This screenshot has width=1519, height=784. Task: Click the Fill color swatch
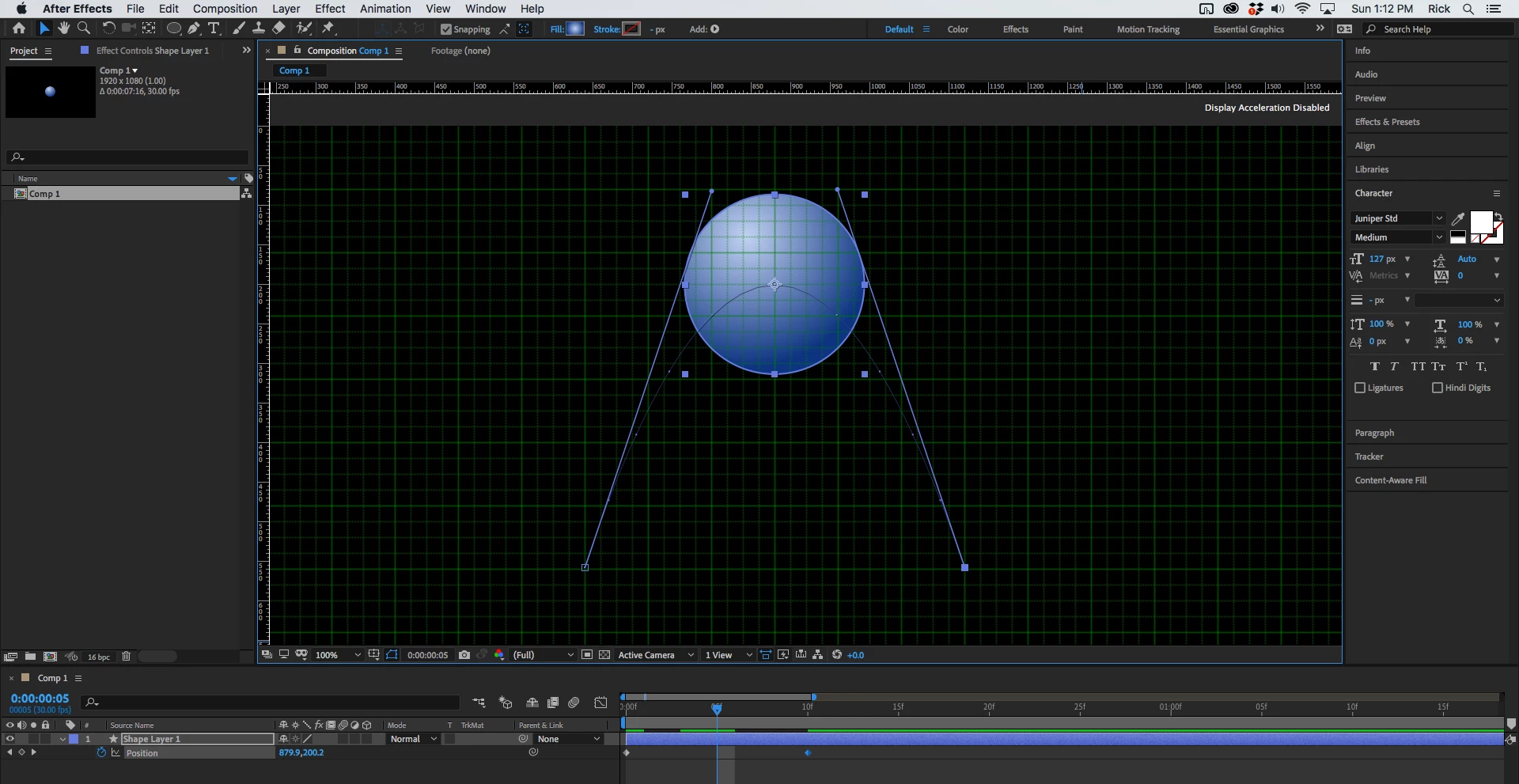pos(575,29)
